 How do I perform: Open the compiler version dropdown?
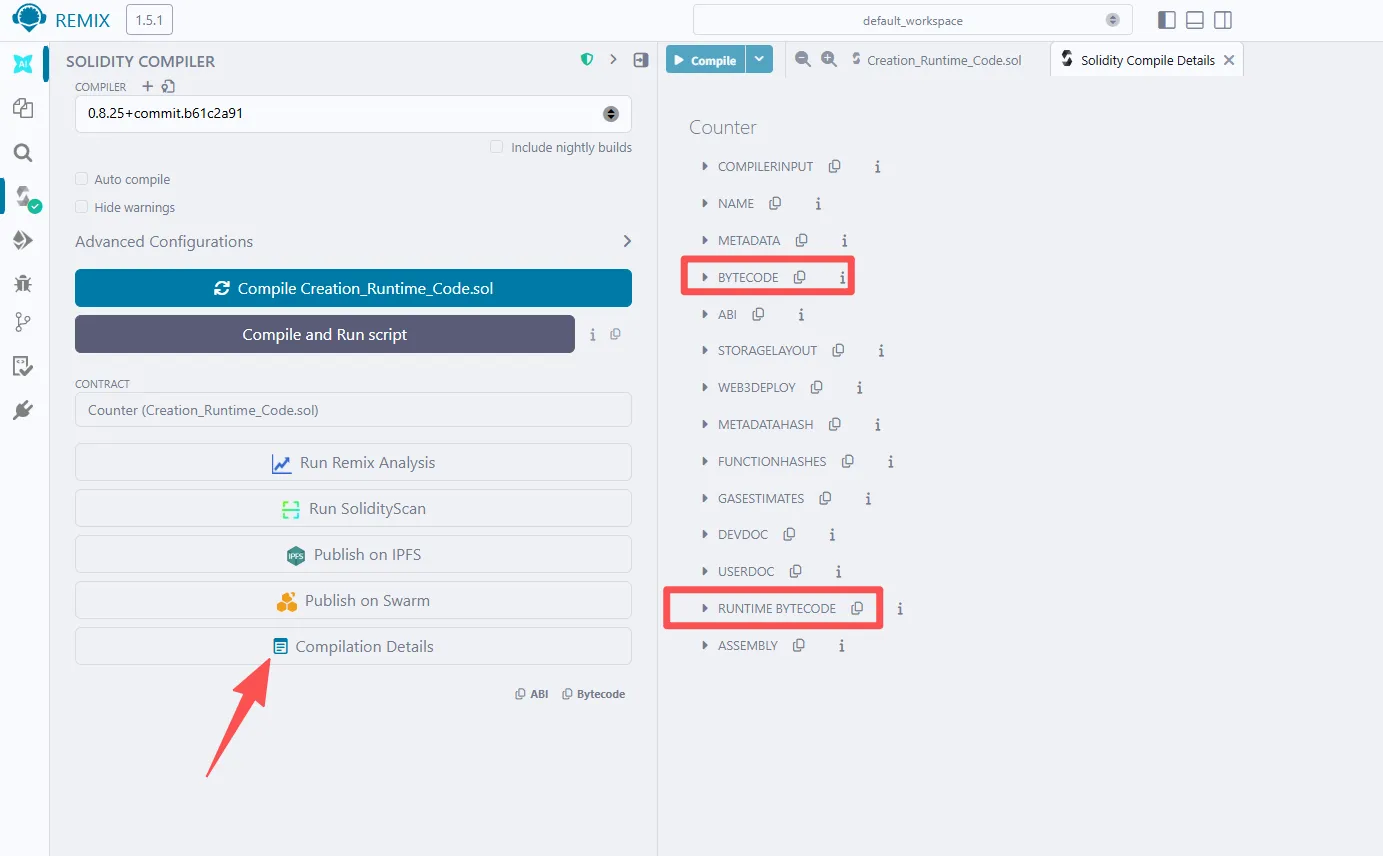point(353,114)
